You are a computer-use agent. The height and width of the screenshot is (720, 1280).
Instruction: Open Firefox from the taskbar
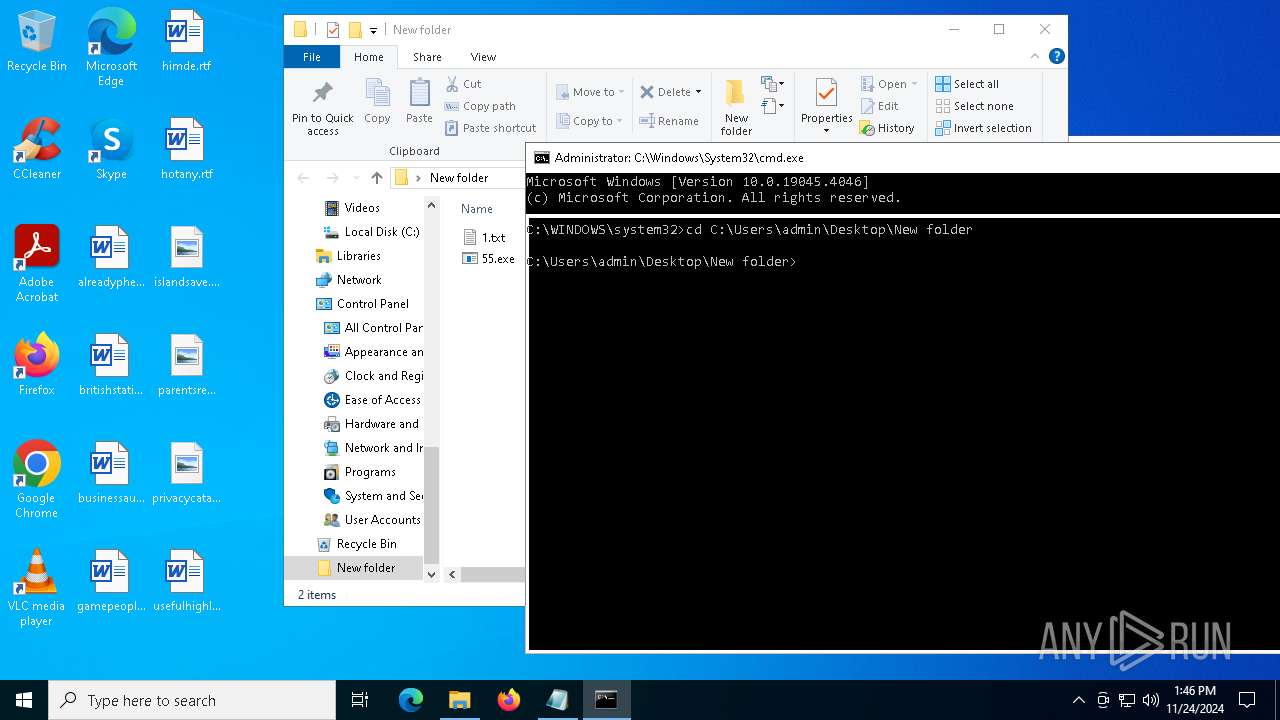pos(508,700)
